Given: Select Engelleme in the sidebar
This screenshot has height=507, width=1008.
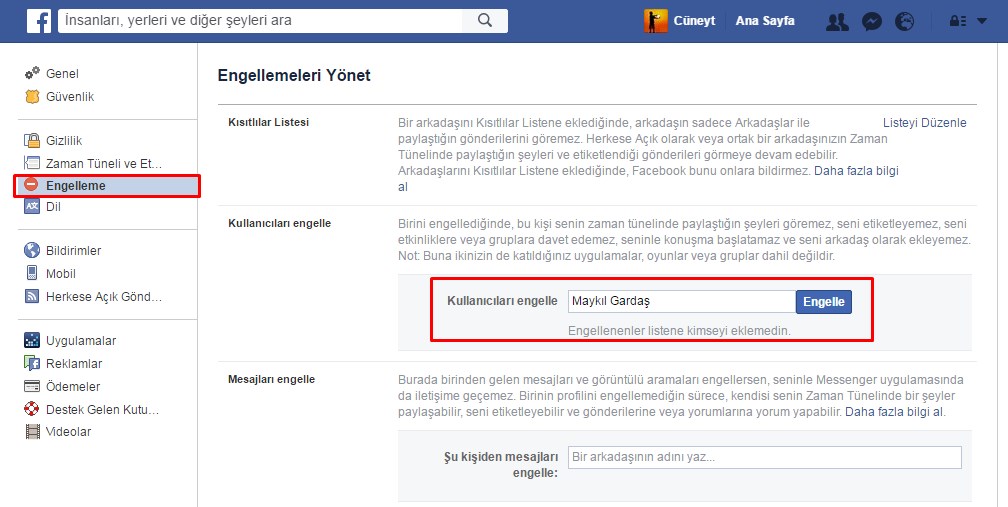Looking at the screenshot, I should click(x=75, y=186).
